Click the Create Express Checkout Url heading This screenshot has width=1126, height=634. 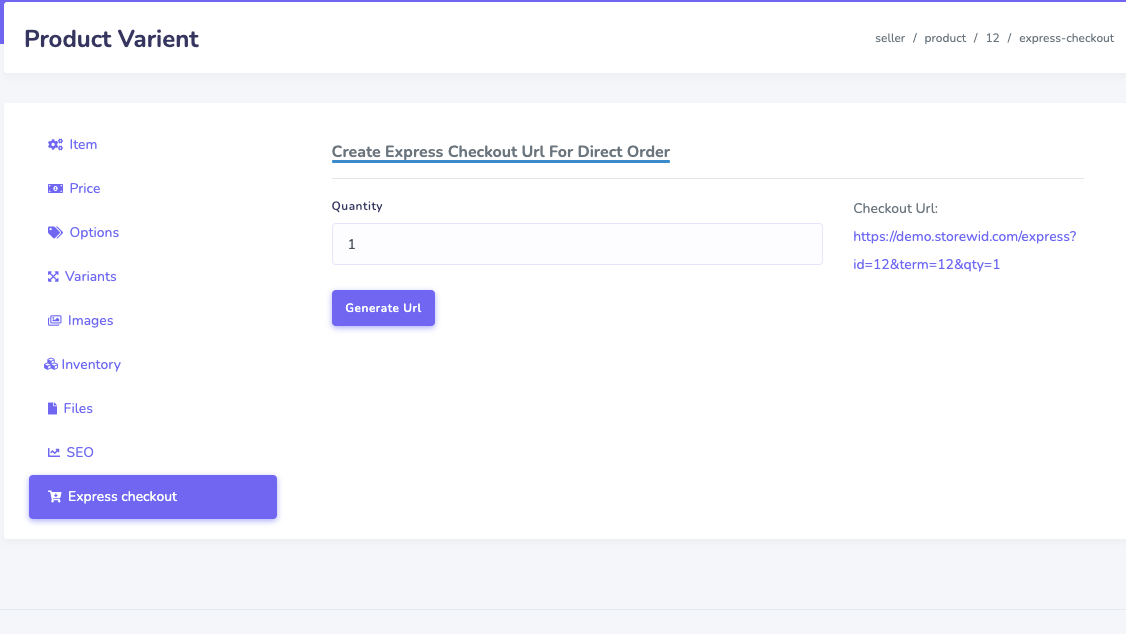500,152
